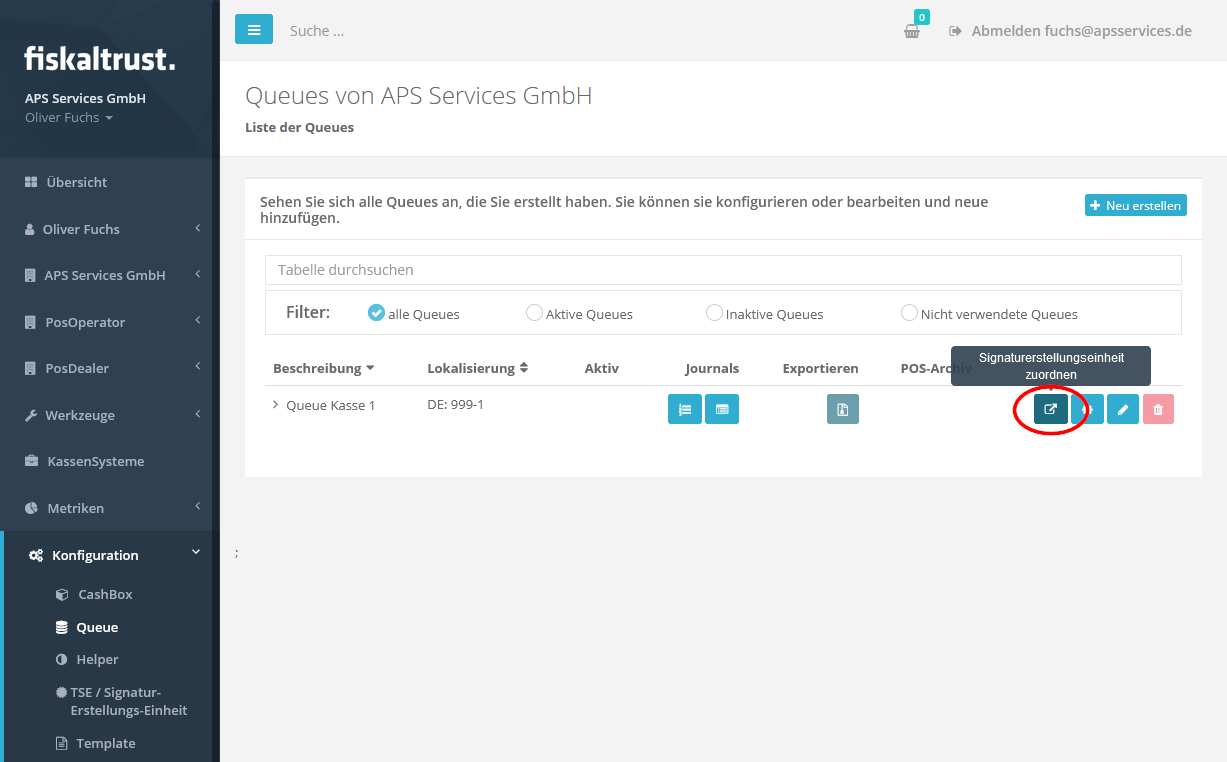Filter by Nicht verwendete Queues

pos(909,313)
